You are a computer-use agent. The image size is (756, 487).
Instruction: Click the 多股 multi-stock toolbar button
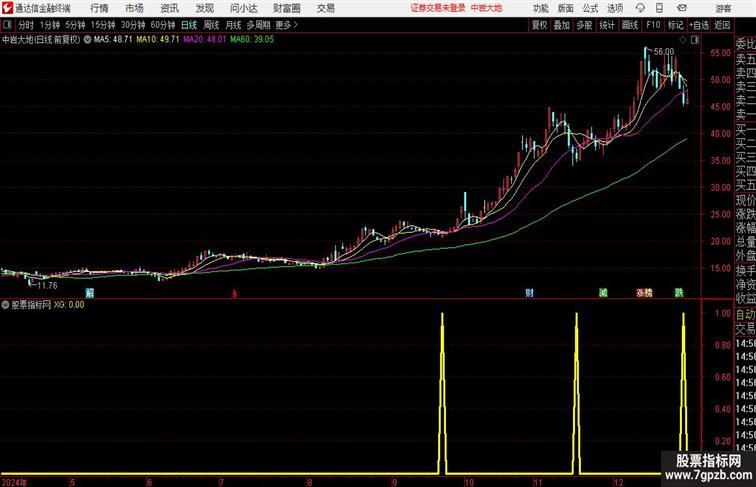pyautogui.click(x=584, y=25)
